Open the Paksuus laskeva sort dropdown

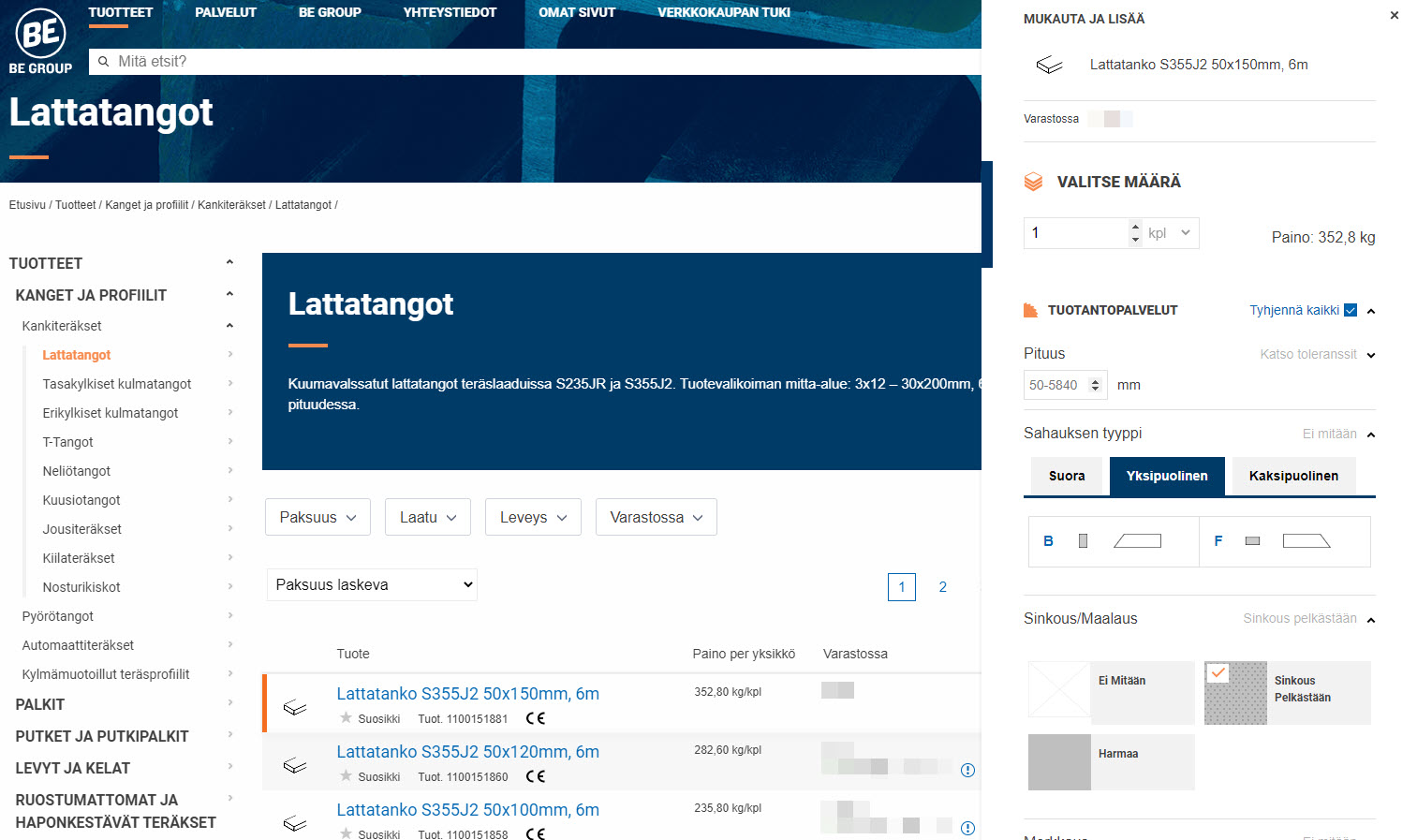[x=372, y=584]
